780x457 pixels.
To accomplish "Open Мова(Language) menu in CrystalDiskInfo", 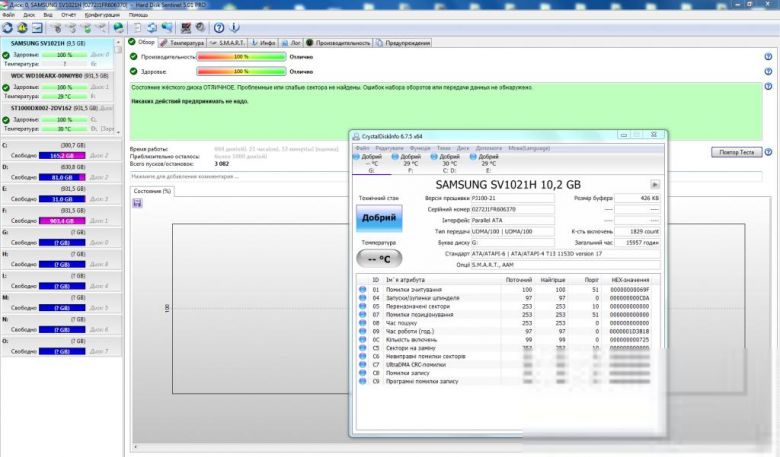I will coord(529,148).
